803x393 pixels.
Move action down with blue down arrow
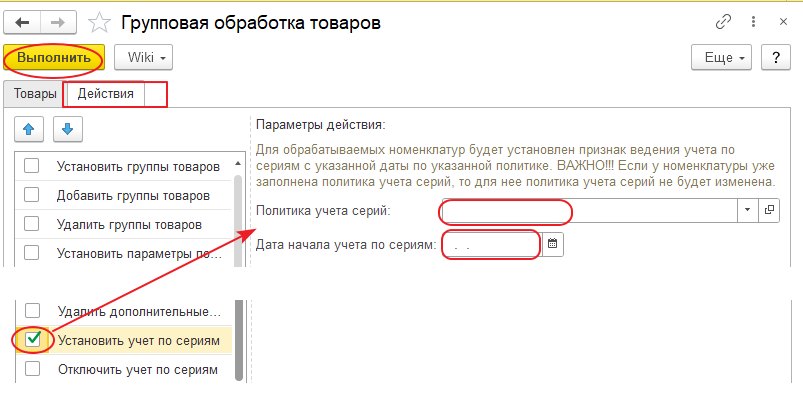pos(68,129)
